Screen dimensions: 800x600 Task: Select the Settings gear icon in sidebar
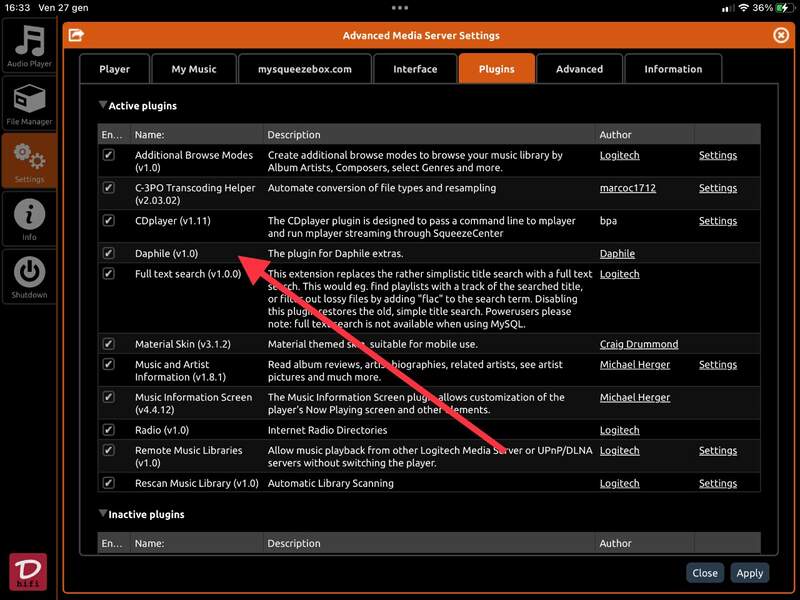click(x=29, y=160)
